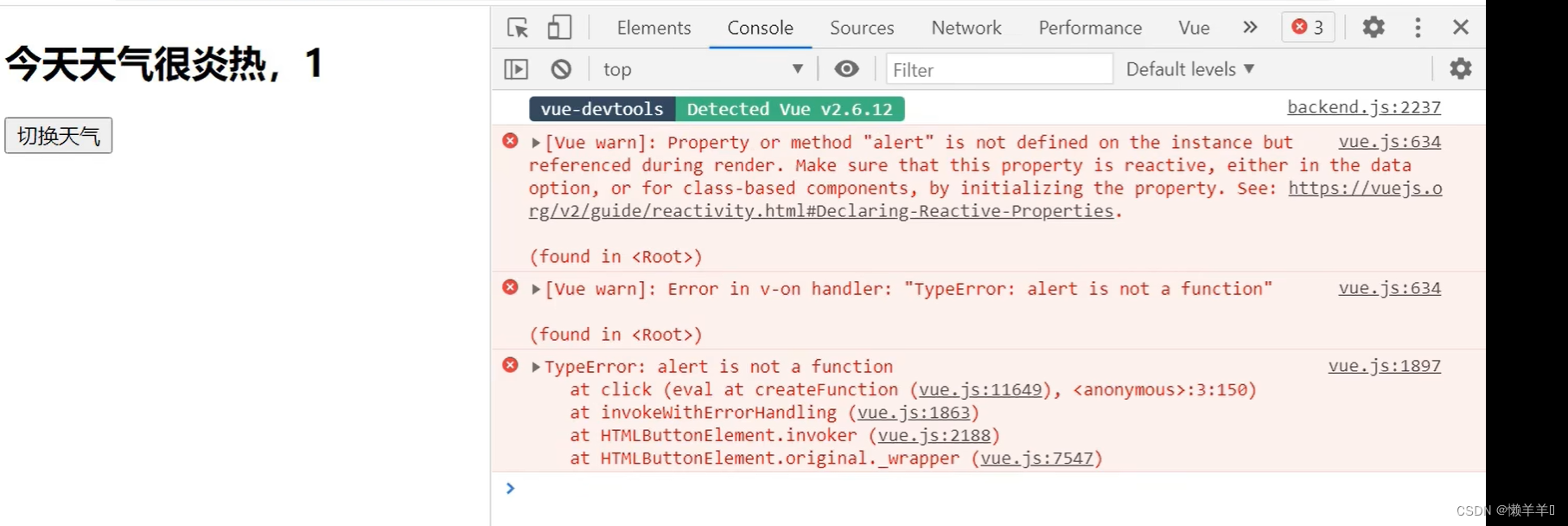Open Console settings gear beside Default levels

coord(1460,68)
